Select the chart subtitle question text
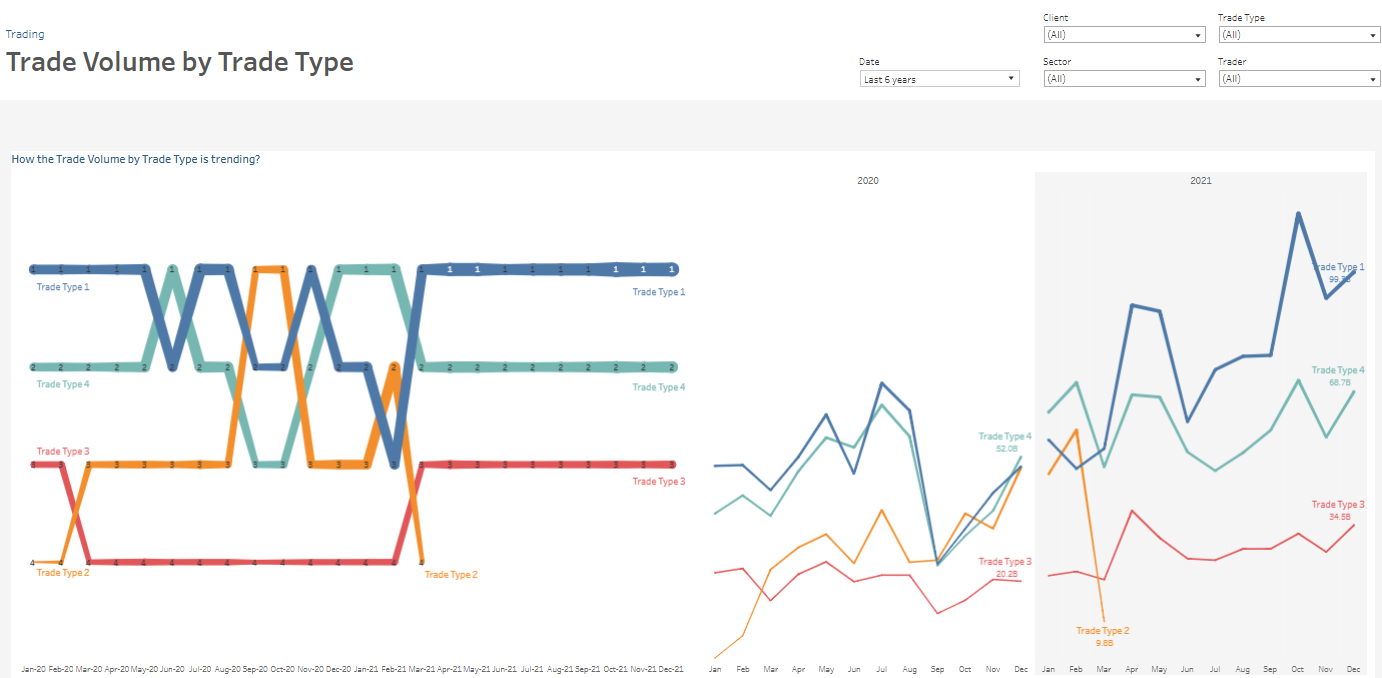1382x678 pixels. [136, 159]
